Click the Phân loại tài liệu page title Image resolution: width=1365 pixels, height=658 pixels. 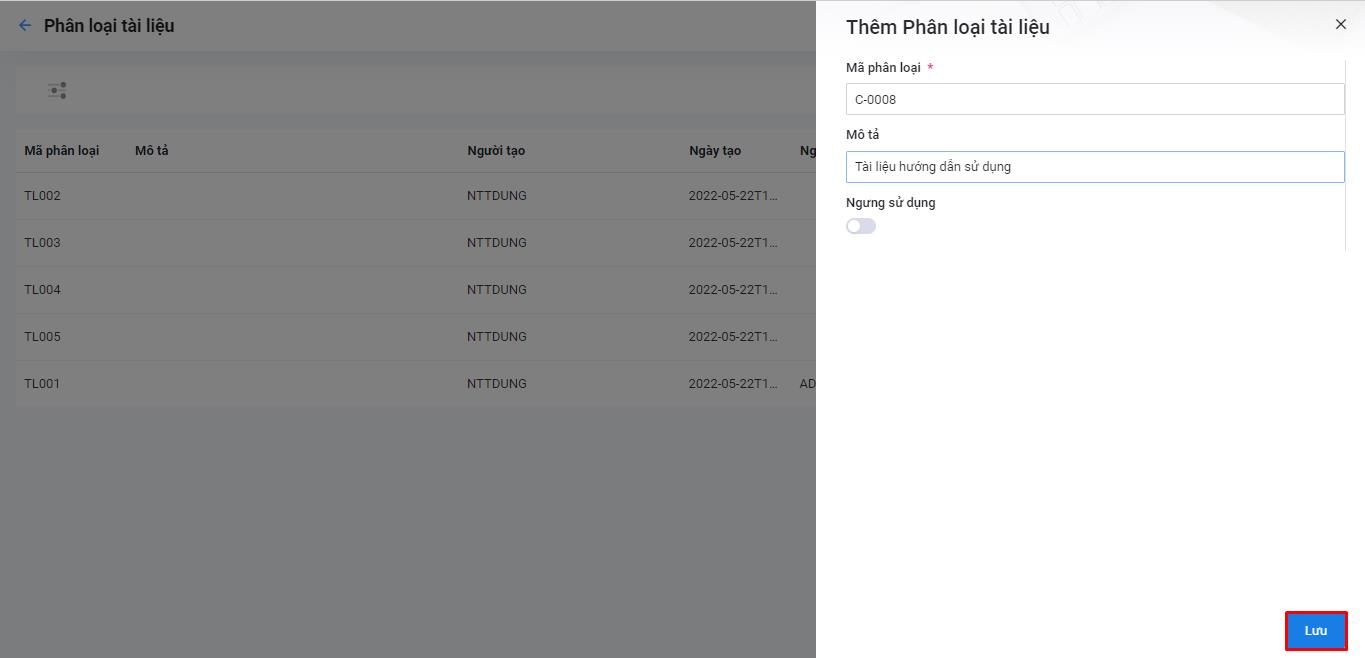pyautogui.click(x=109, y=26)
